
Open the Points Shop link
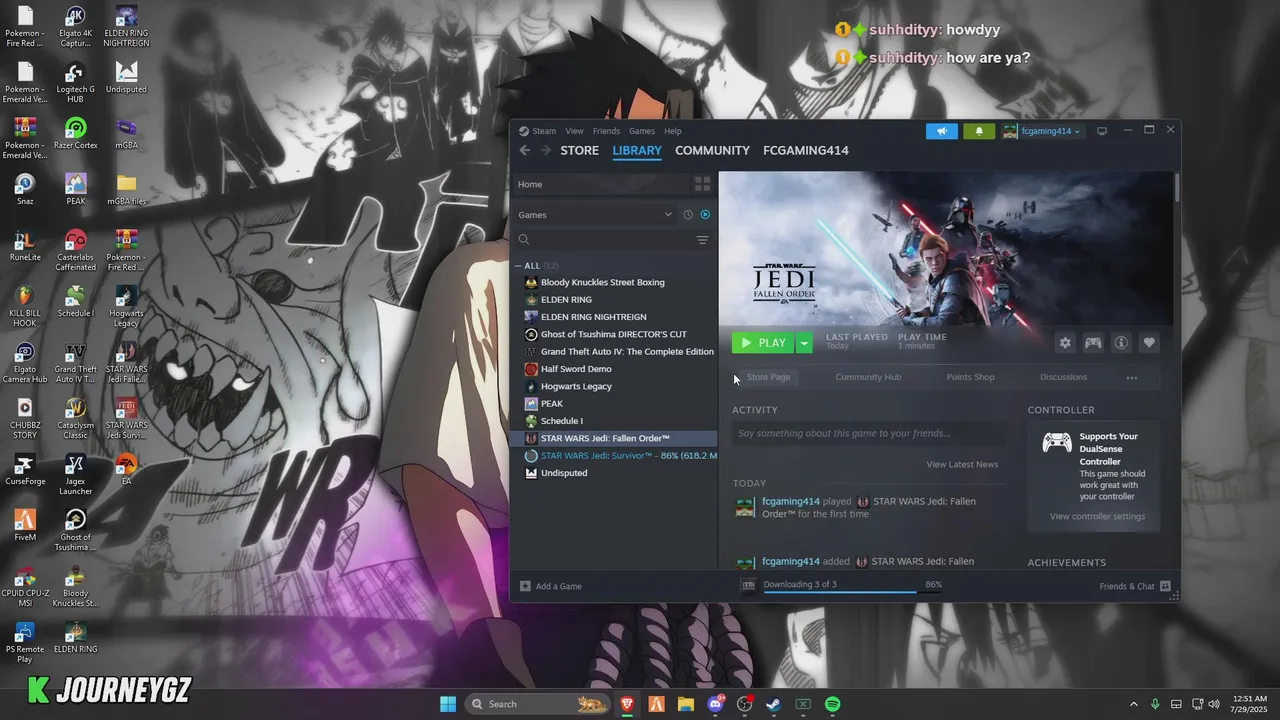tap(970, 377)
